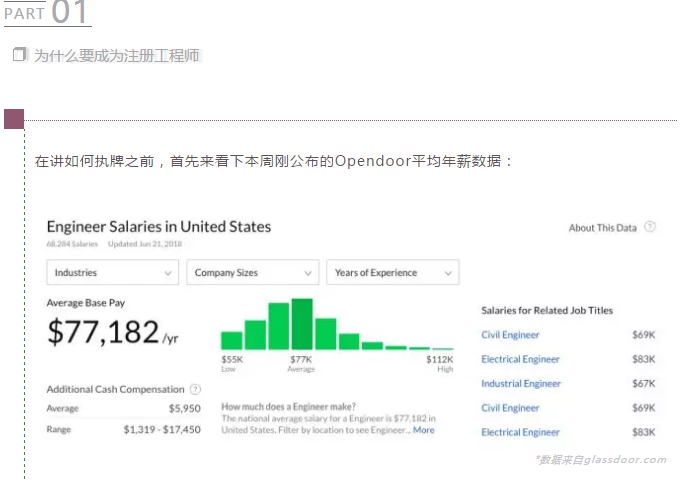
Task: Open the Years of Experience filter
Action: click(x=392, y=272)
